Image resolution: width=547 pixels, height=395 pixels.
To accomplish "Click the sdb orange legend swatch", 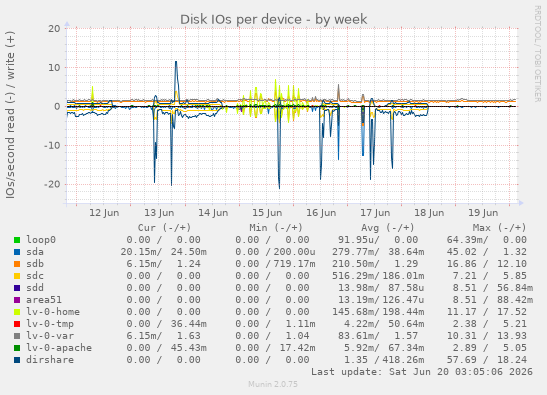I will [x=17, y=264].
